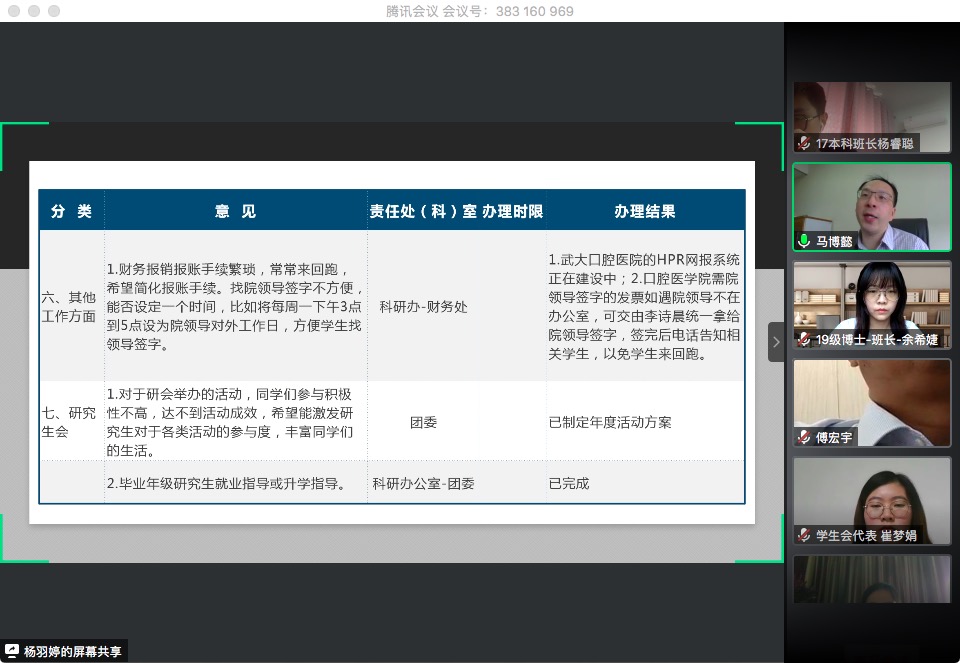Click name label 19级博士-班长-余希婕
This screenshot has height=663, width=960.
(877, 339)
